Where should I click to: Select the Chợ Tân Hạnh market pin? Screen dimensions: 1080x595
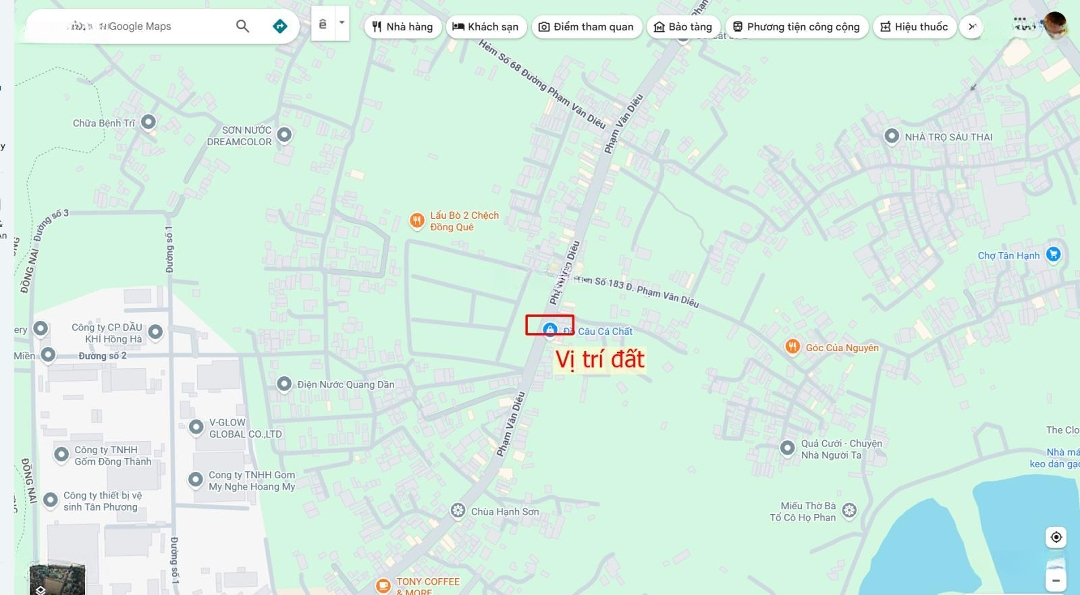coord(1052,254)
